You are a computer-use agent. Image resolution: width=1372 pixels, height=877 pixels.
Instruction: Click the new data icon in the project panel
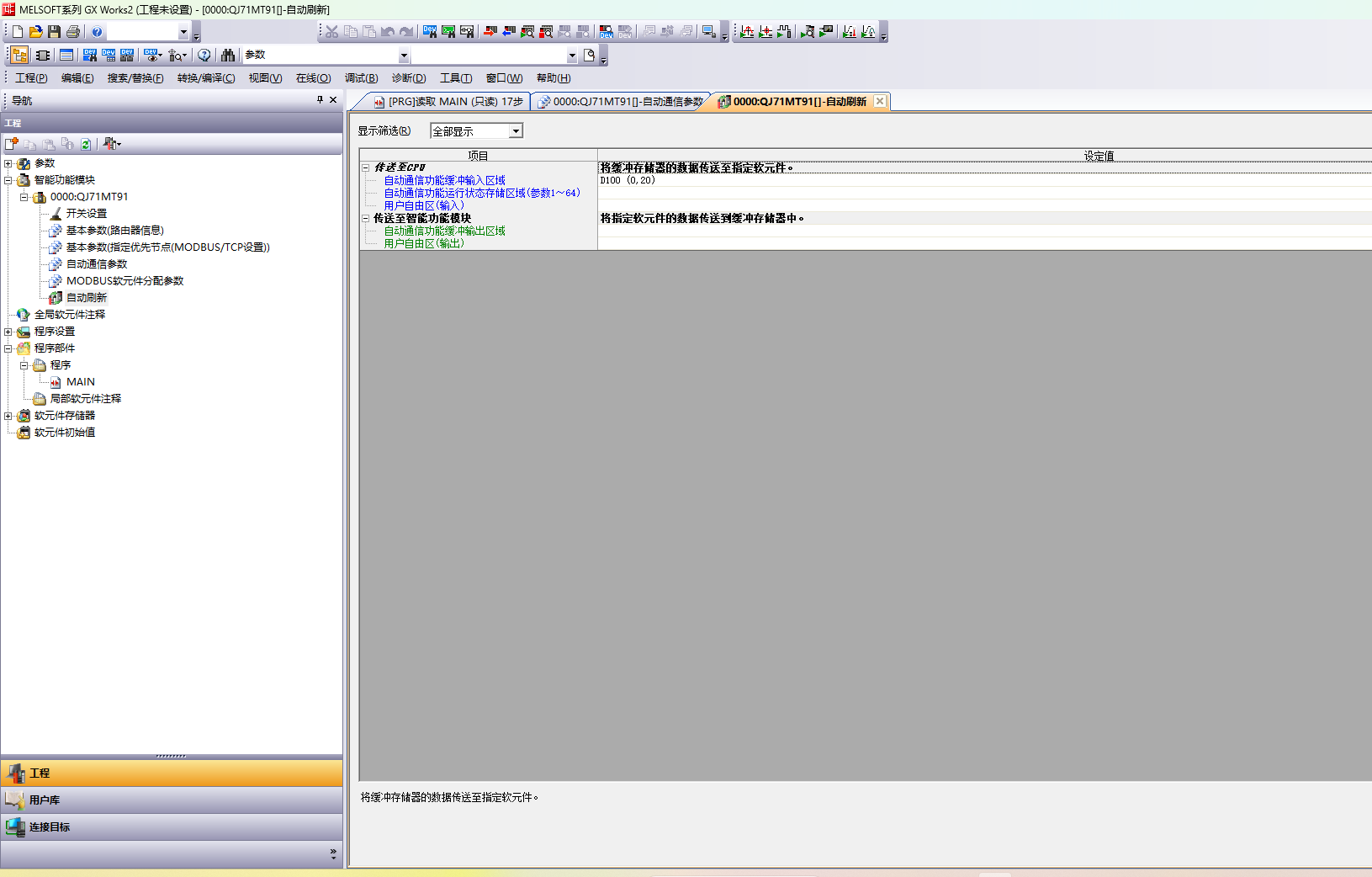(x=12, y=144)
